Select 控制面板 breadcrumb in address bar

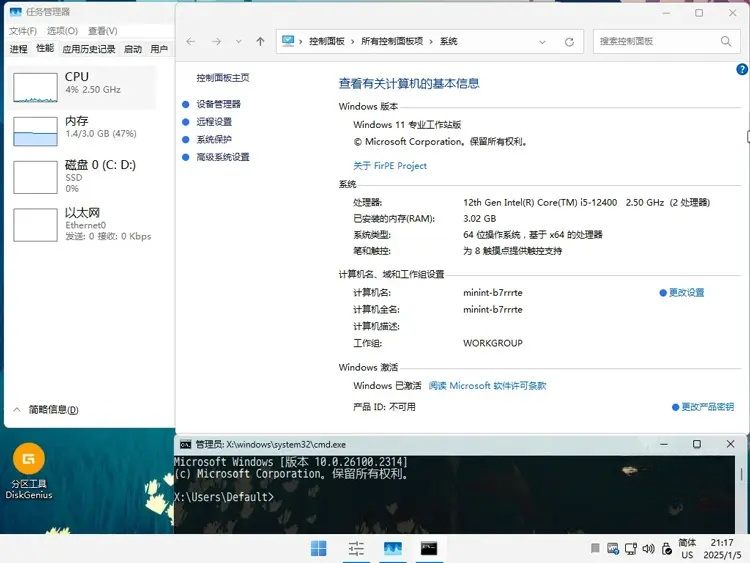(327, 42)
